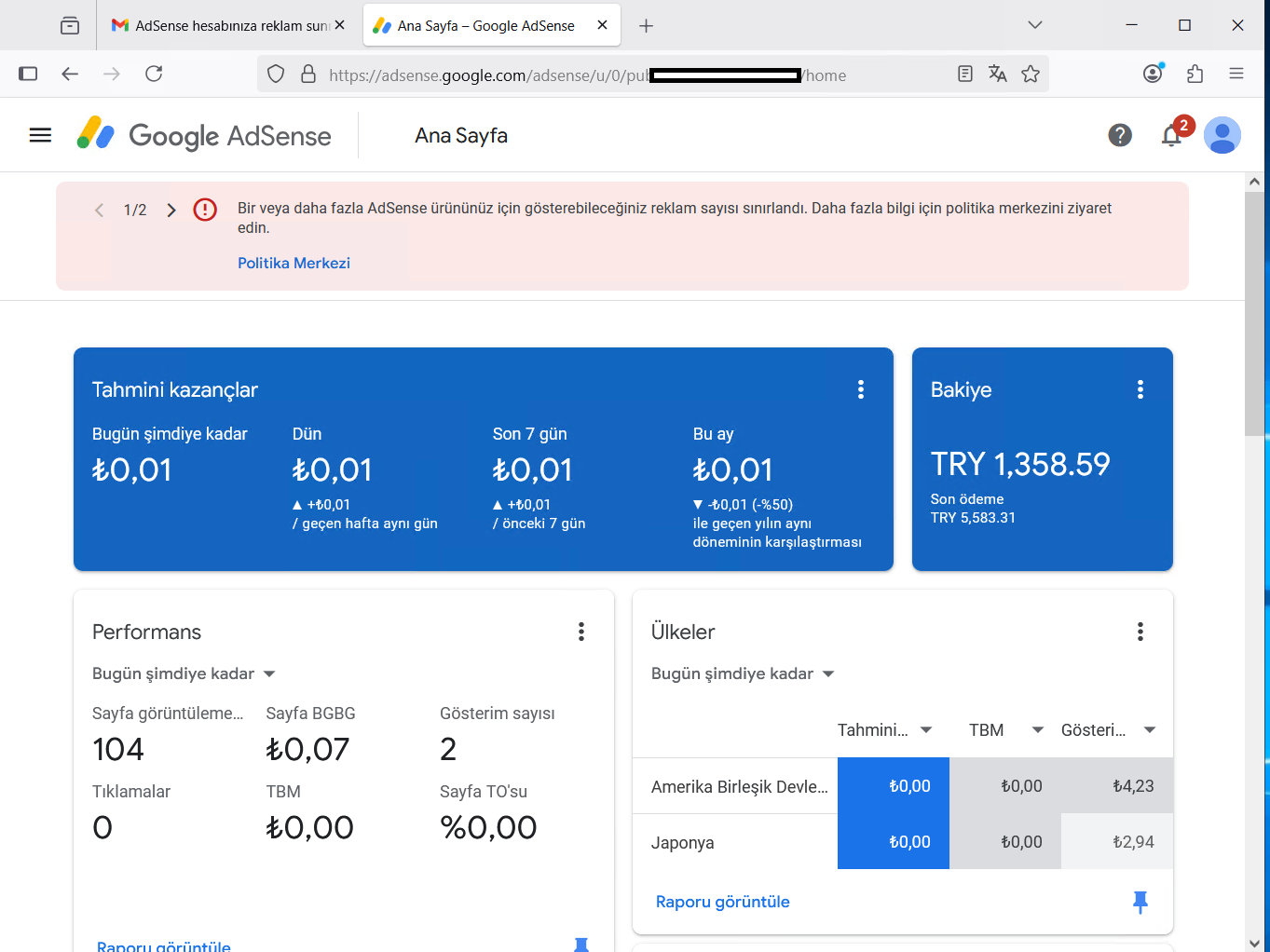The image size is (1270, 952).
Task: Click the page views value 104
Action: pos(118,749)
